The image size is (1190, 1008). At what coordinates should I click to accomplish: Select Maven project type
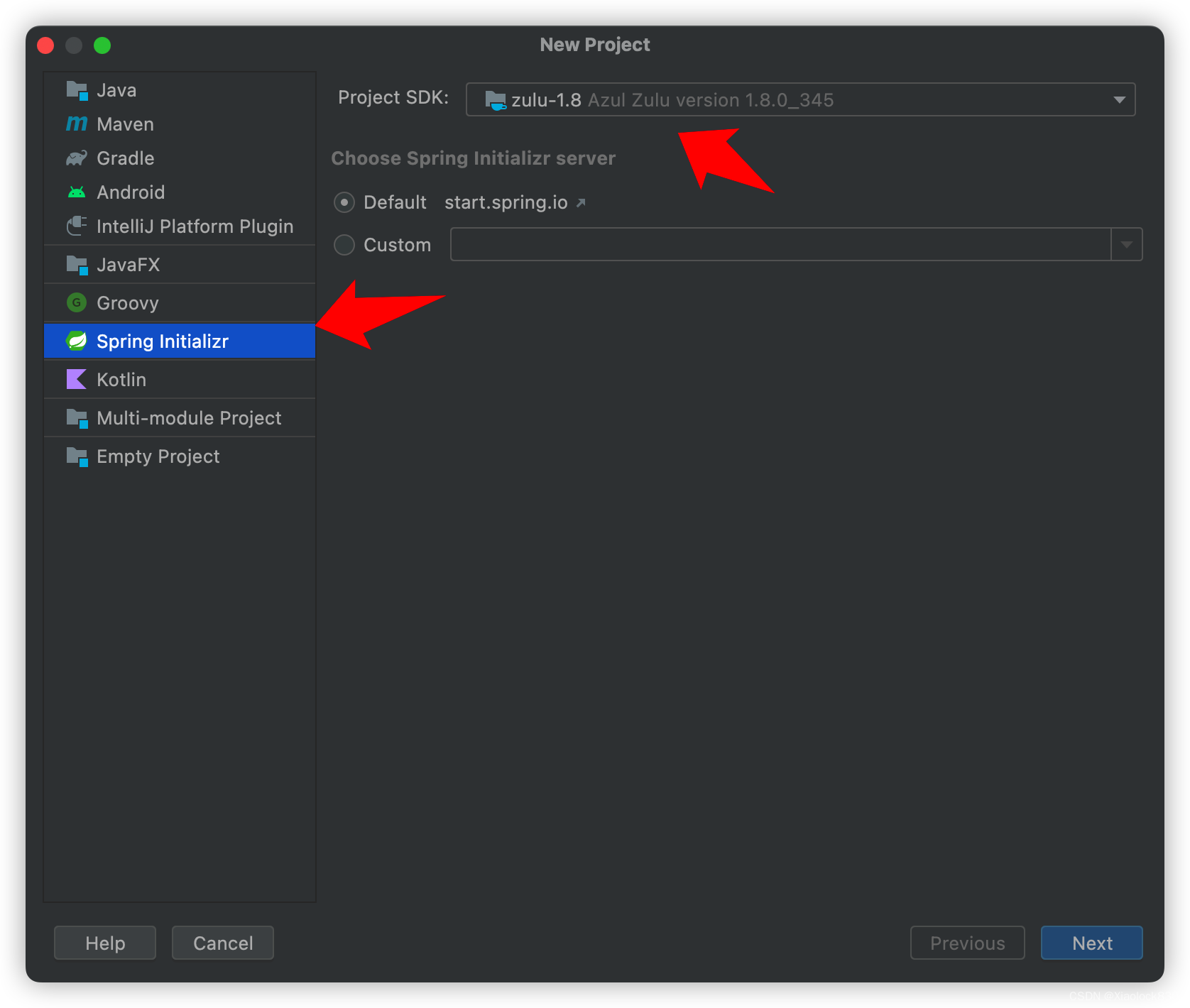pyautogui.click(x=180, y=124)
